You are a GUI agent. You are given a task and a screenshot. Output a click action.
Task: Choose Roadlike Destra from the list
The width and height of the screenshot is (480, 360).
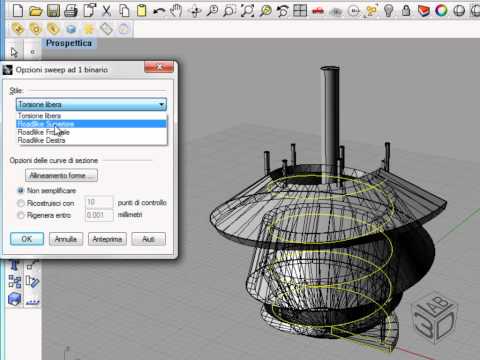[x=91, y=140]
